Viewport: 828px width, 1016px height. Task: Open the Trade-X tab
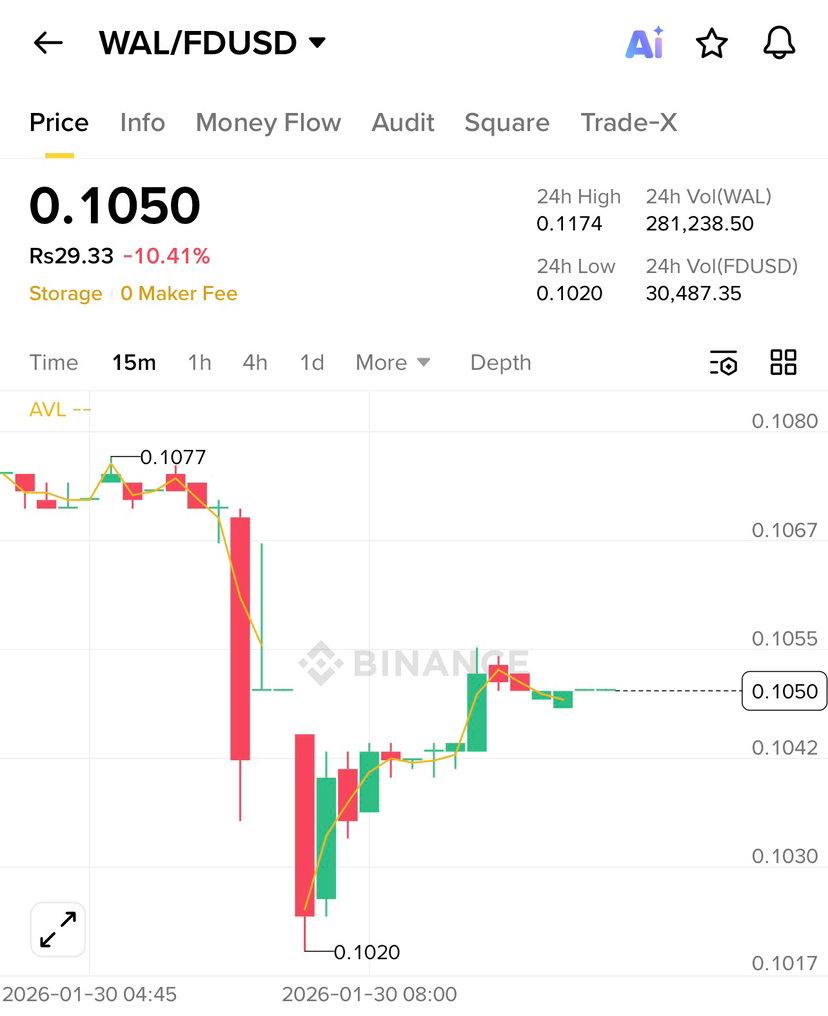pyautogui.click(x=628, y=122)
